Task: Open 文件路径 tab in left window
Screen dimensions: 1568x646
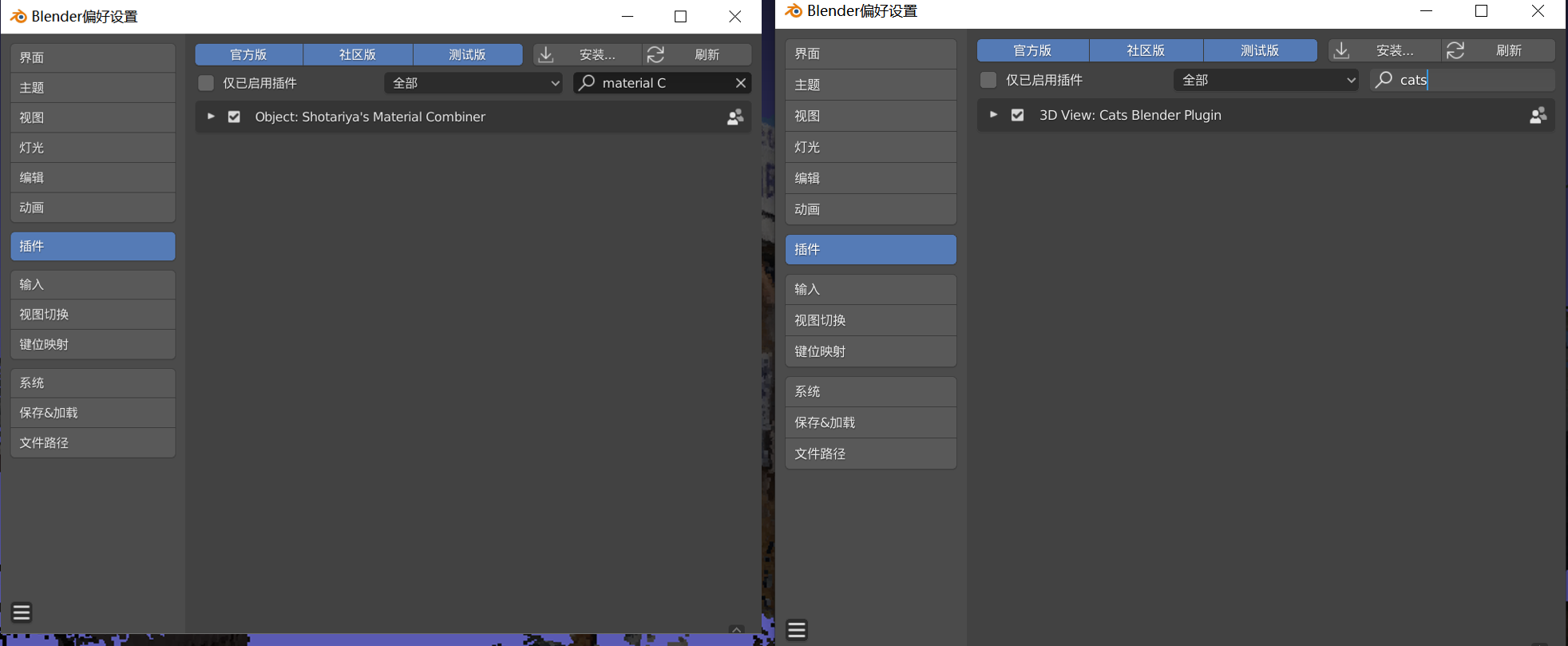Action: 93,443
